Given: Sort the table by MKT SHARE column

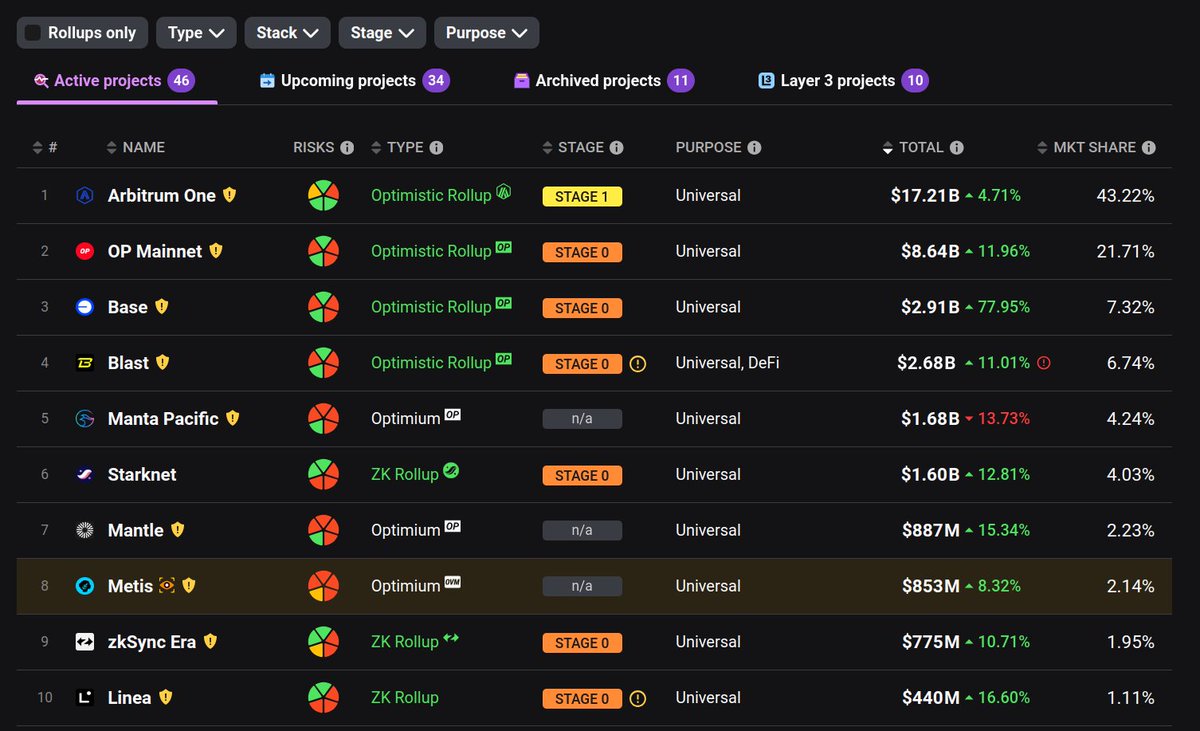Looking at the screenshot, I should tap(1087, 147).
